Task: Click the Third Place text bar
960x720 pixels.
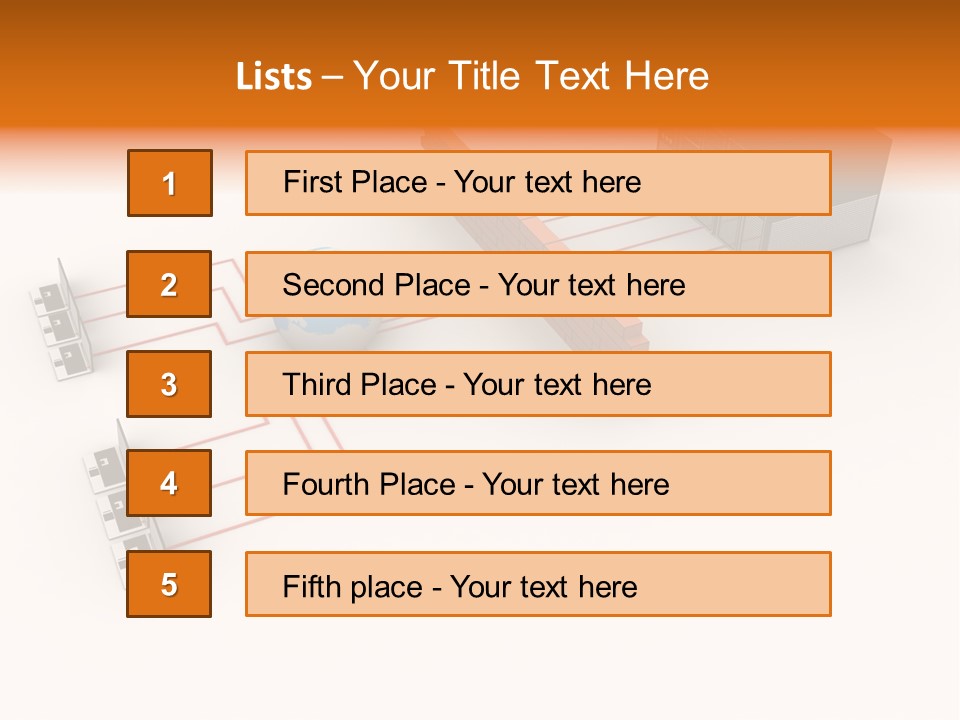Action: [538, 384]
